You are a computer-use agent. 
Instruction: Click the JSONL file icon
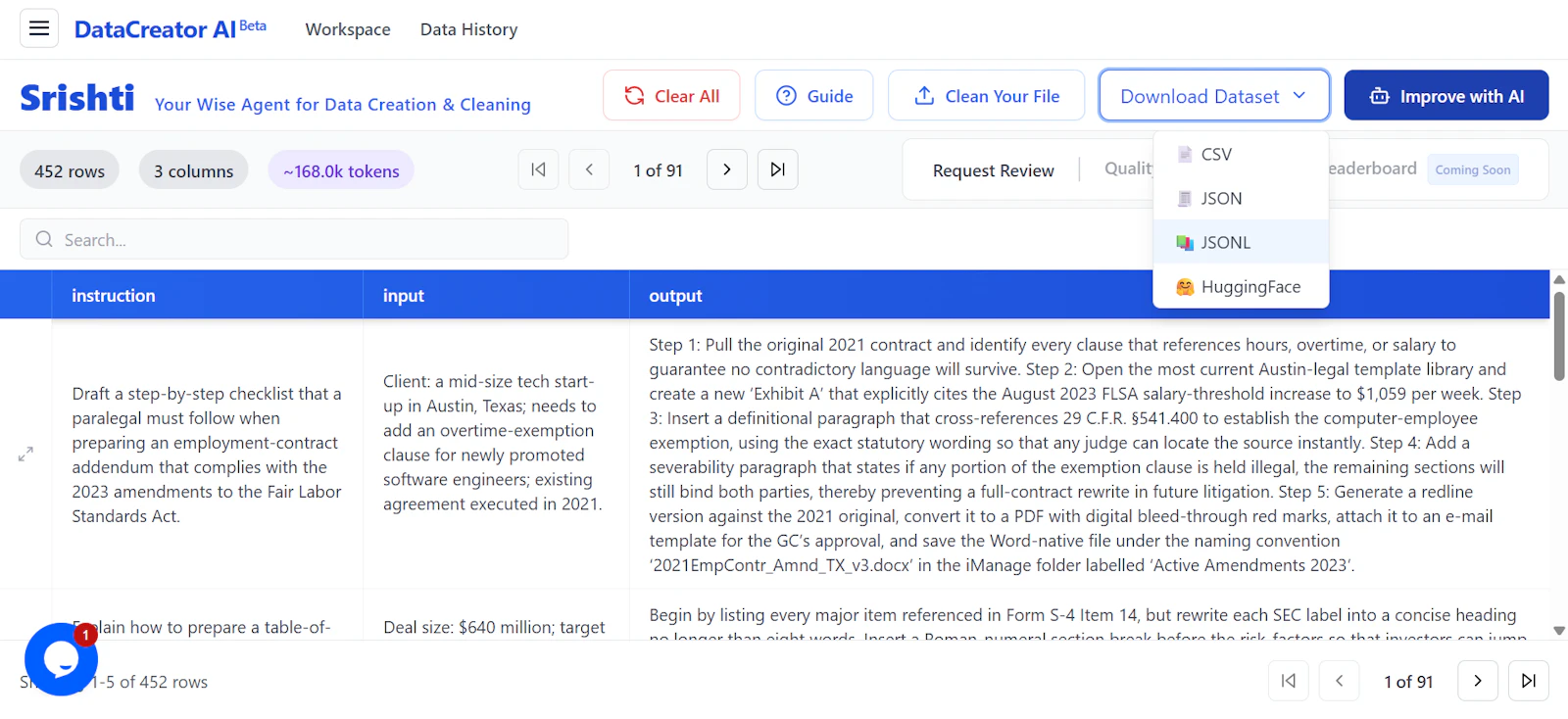tap(1185, 242)
